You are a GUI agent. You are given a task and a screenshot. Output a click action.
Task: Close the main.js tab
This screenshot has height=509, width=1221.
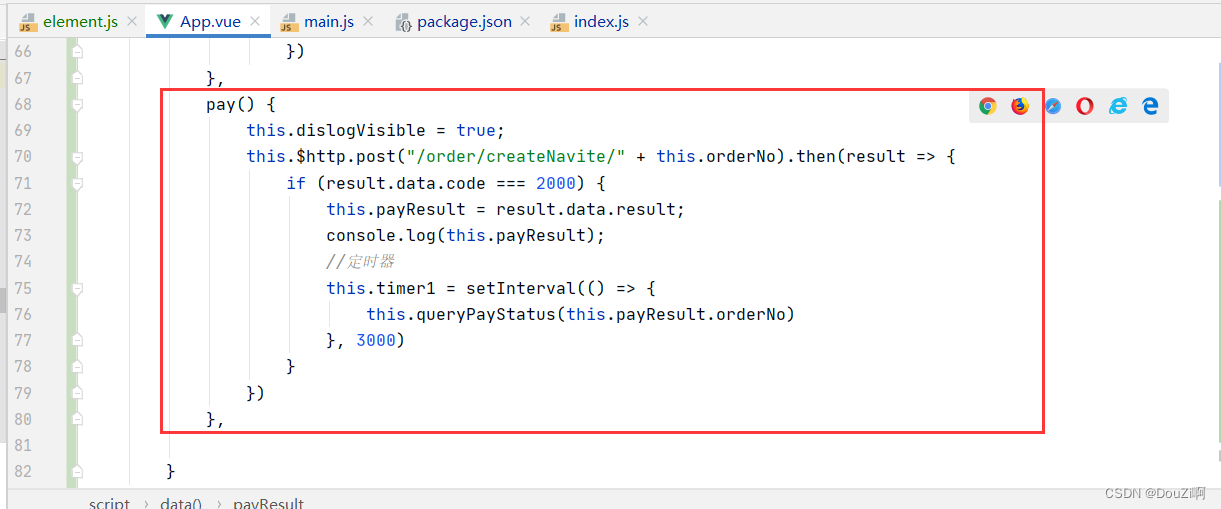point(368,21)
